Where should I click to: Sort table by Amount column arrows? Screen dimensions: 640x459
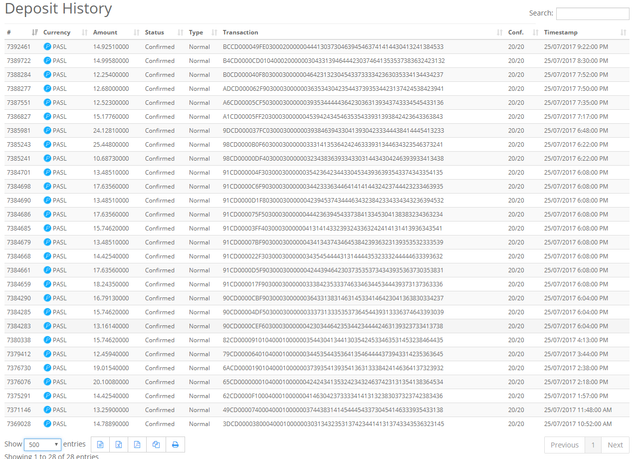click(x=136, y=32)
